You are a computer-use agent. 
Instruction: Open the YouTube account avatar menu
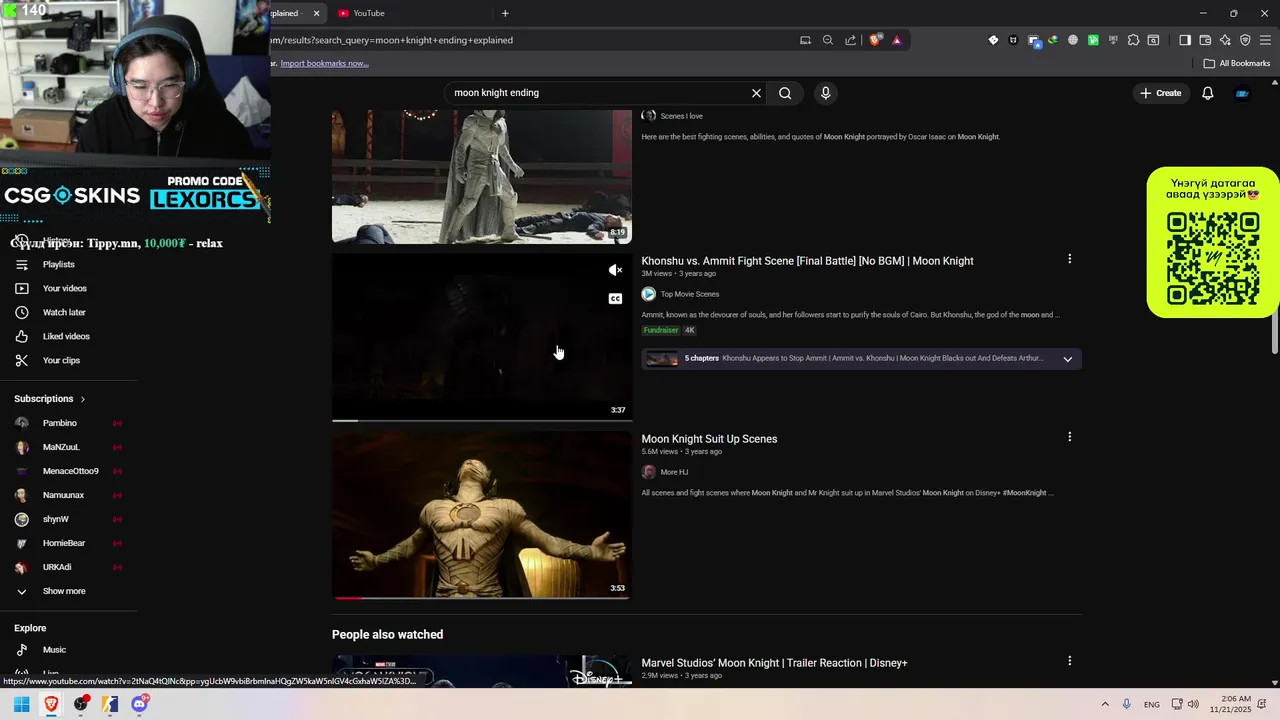coord(1242,93)
